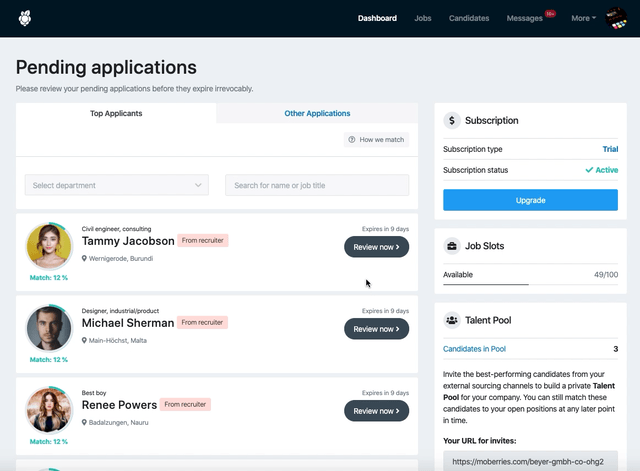Click Match: 12 % under Michael Sherman
Screen dimensions: 640x471
coord(49,360)
